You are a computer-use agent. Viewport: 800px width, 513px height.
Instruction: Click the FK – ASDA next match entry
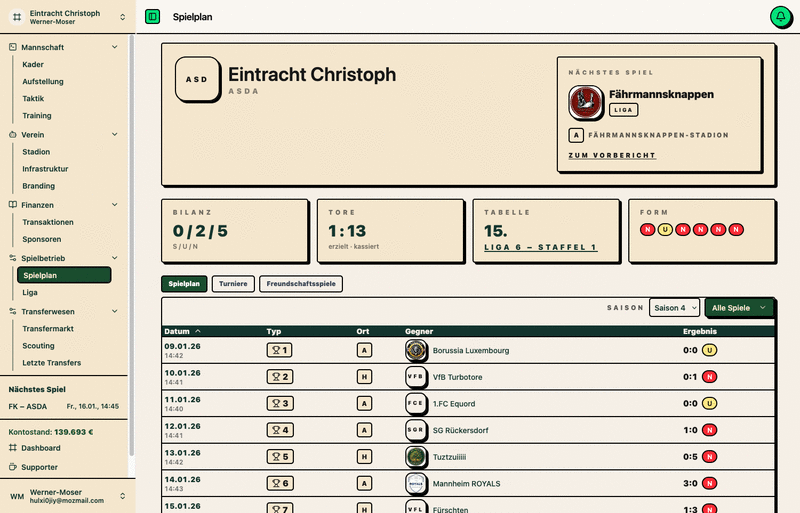64,407
